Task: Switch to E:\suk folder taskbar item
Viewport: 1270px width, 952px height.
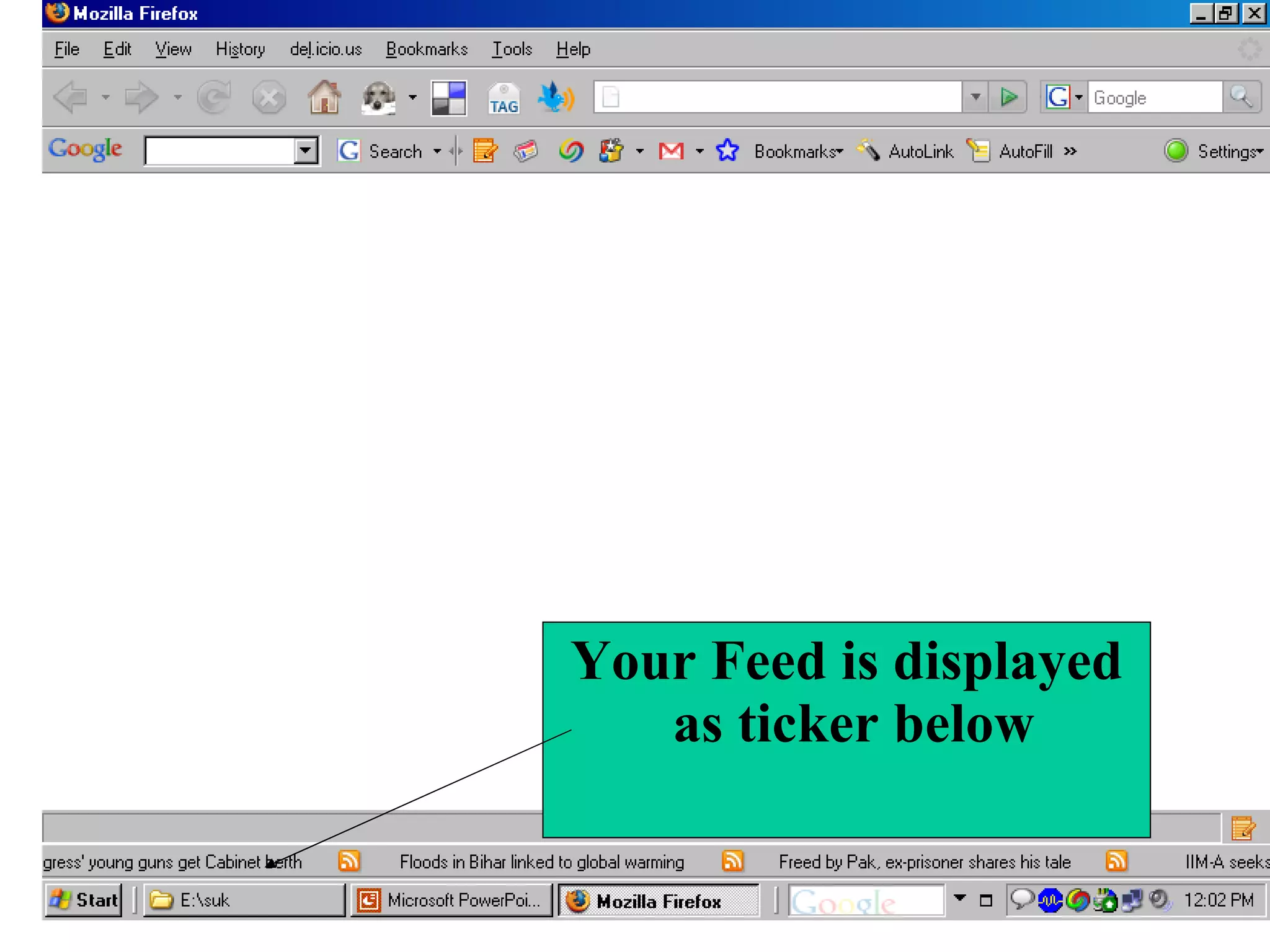Action: [244, 899]
